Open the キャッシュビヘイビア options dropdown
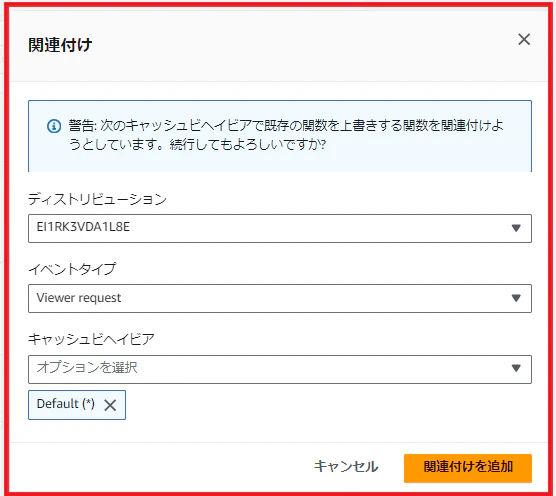The height and width of the screenshot is (496, 556). [x=280, y=369]
